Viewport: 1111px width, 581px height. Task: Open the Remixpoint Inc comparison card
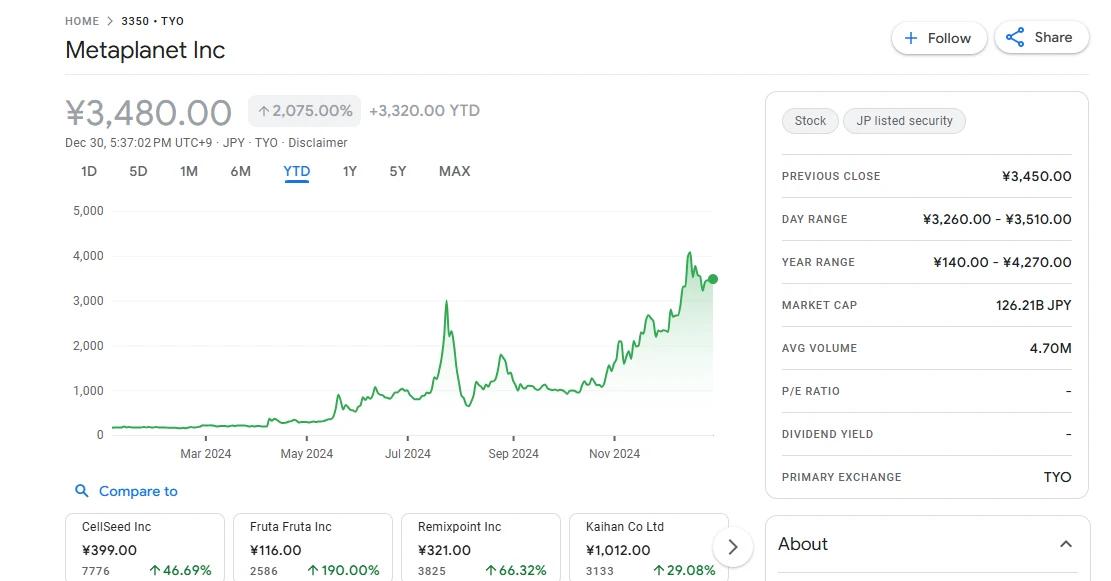[x=480, y=548]
